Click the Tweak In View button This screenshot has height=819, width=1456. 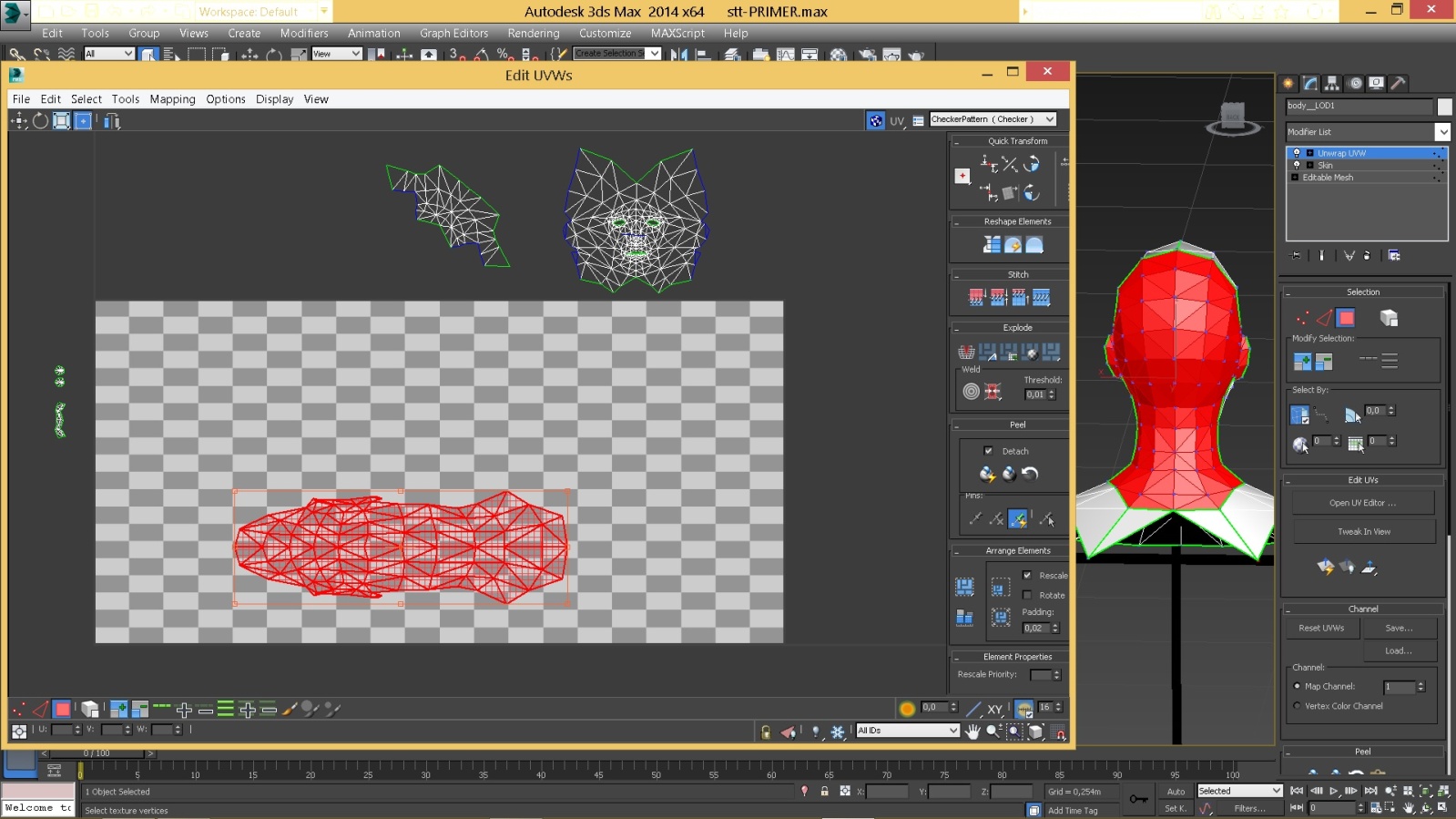tap(1364, 531)
